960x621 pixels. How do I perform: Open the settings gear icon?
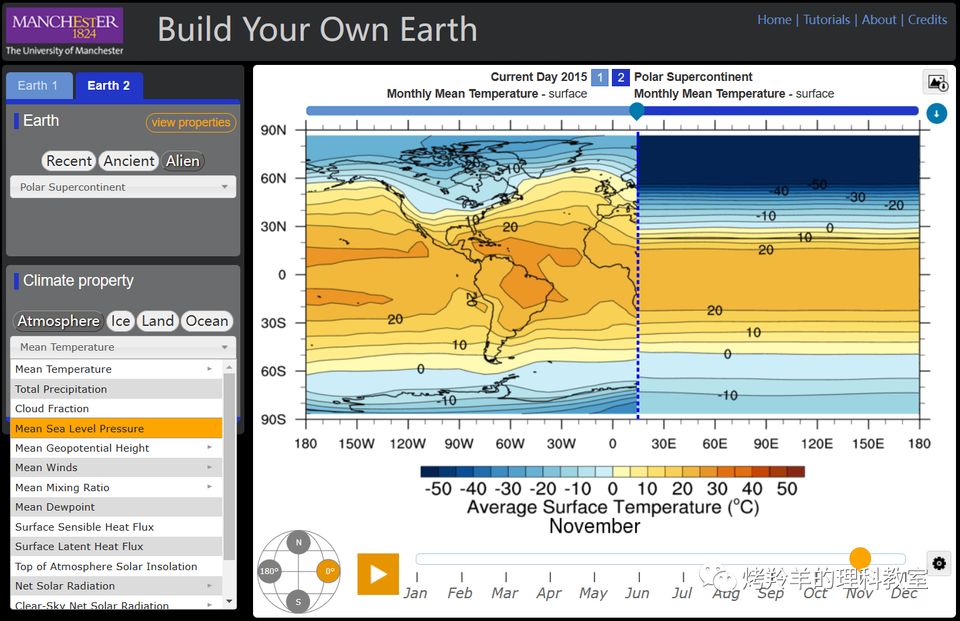click(938, 563)
